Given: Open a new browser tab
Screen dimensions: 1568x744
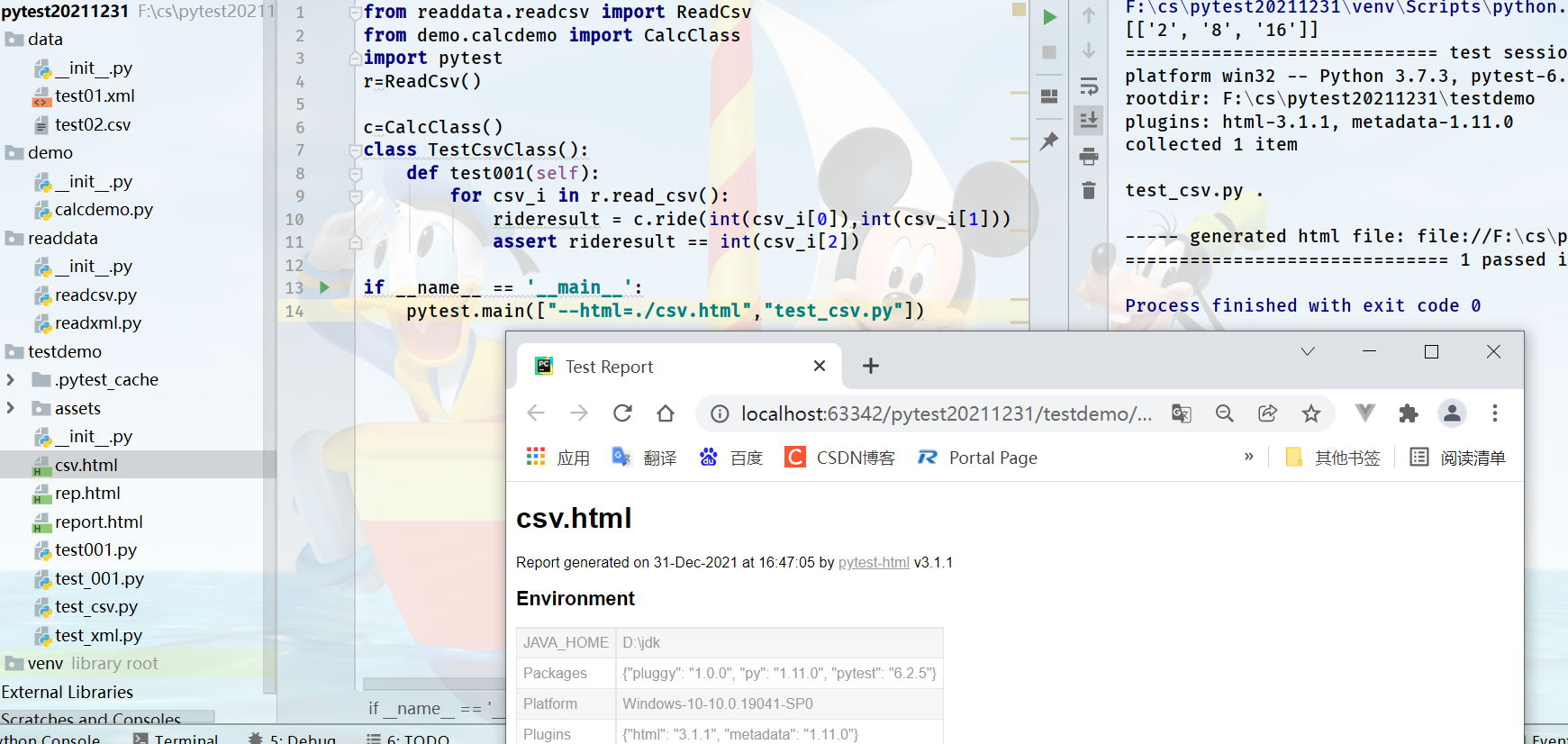Looking at the screenshot, I should point(870,366).
